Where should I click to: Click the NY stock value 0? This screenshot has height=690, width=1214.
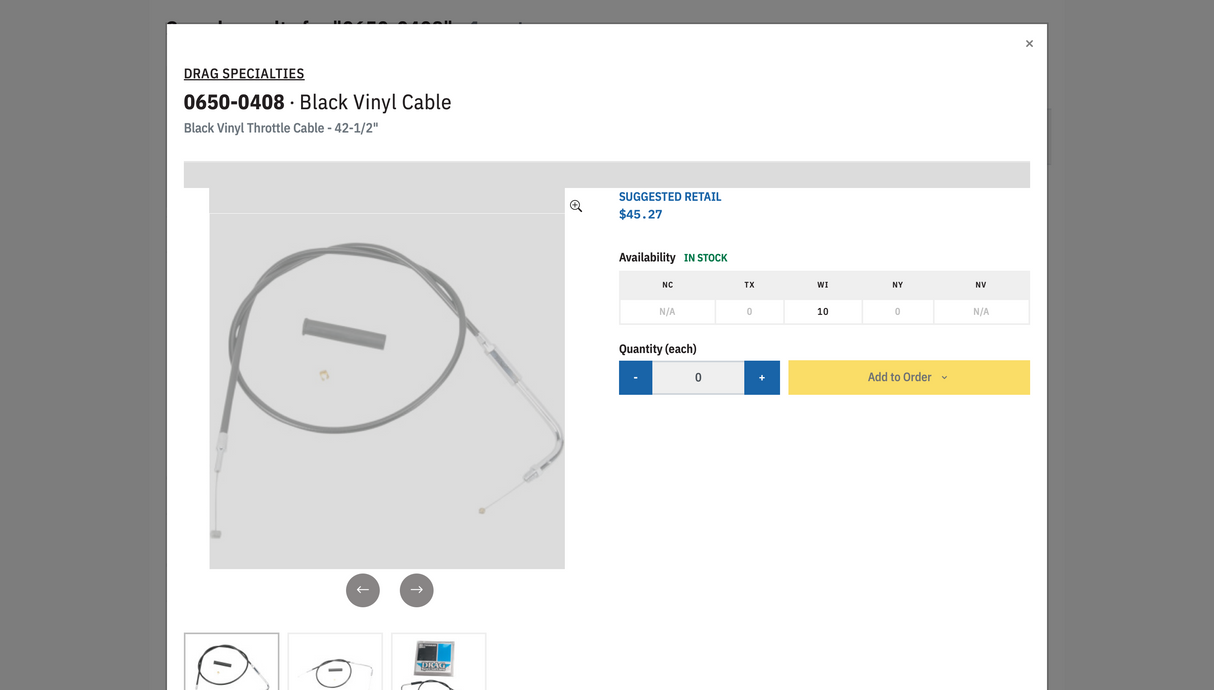(898, 312)
